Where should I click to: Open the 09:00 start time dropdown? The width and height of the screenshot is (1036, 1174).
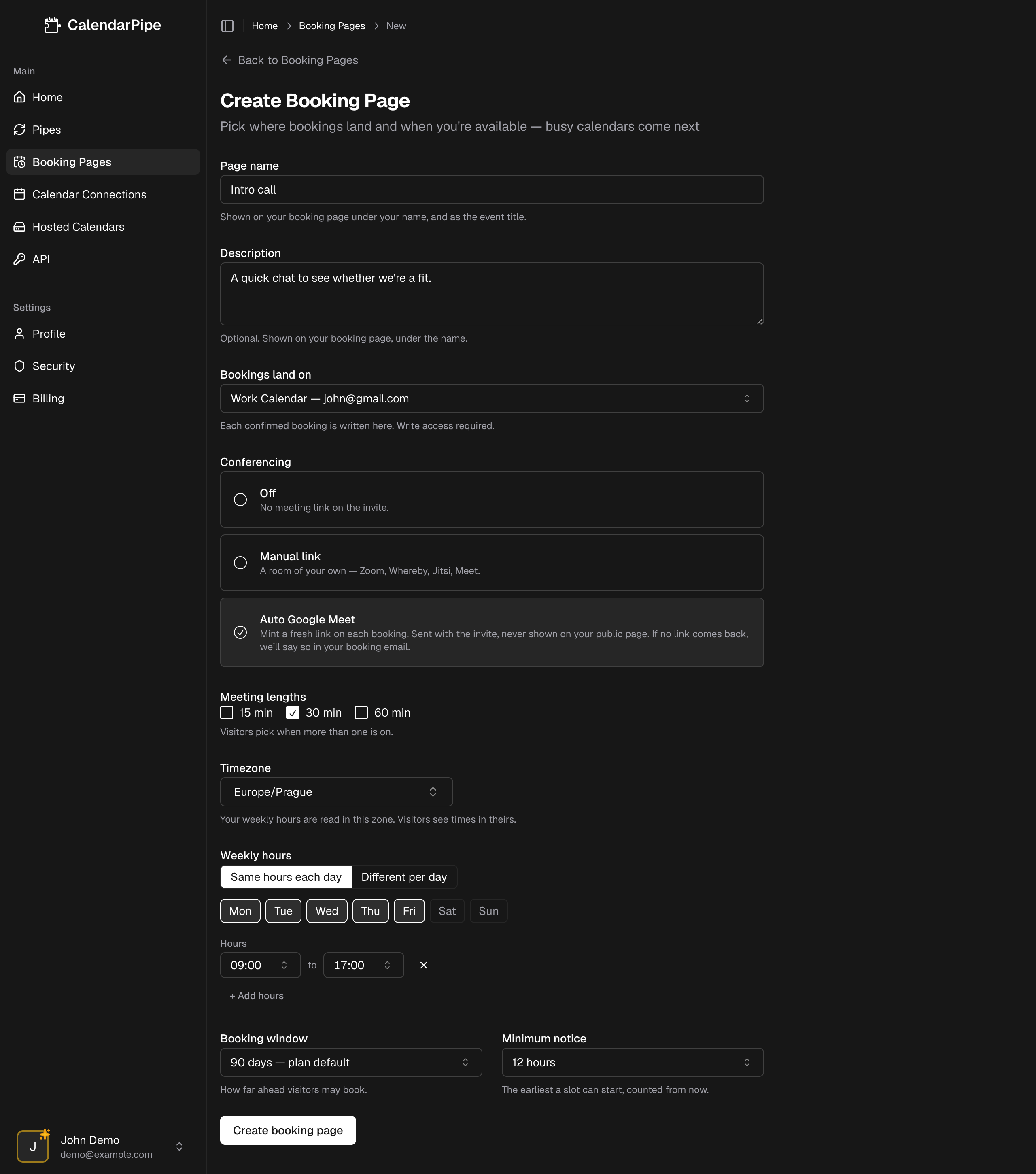pyautogui.click(x=260, y=965)
